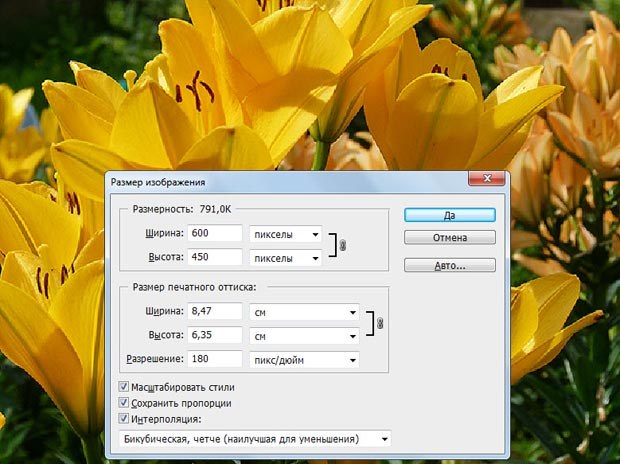Expand the Бикубическая, четче interpolation method dropdown
Image resolution: width=620 pixels, height=464 pixels.
tap(253, 438)
